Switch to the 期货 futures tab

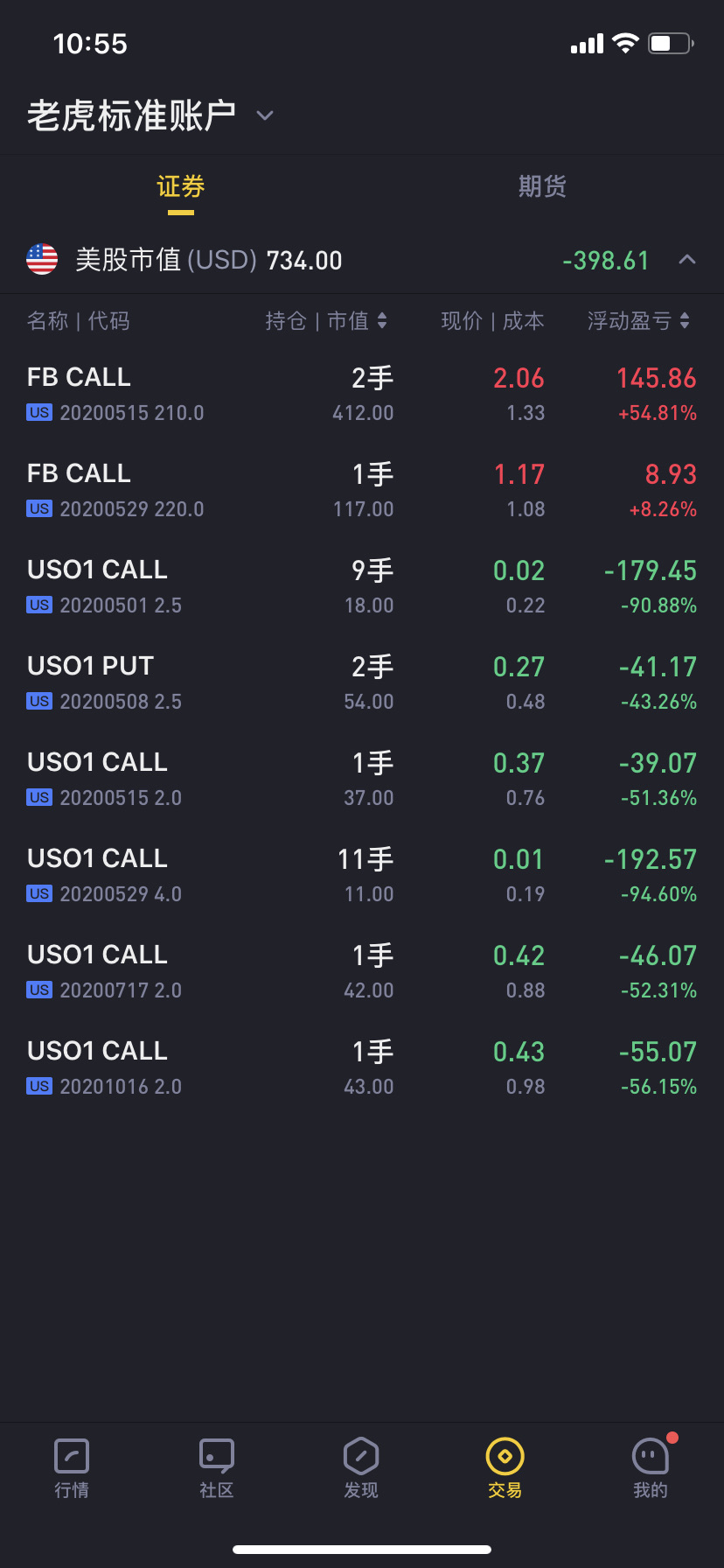542,186
